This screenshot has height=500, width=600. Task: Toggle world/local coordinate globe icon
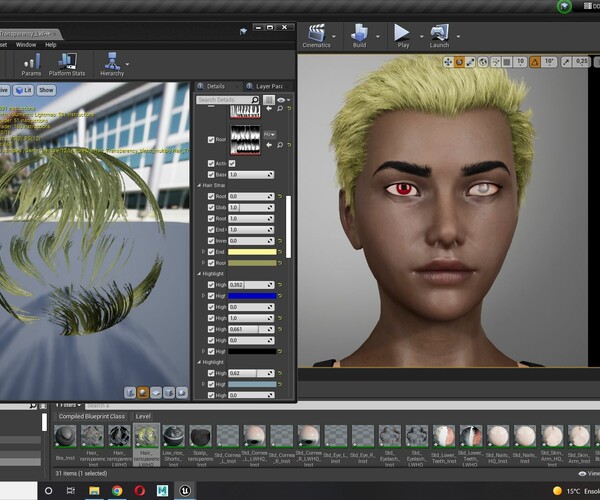[x=483, y=62]
